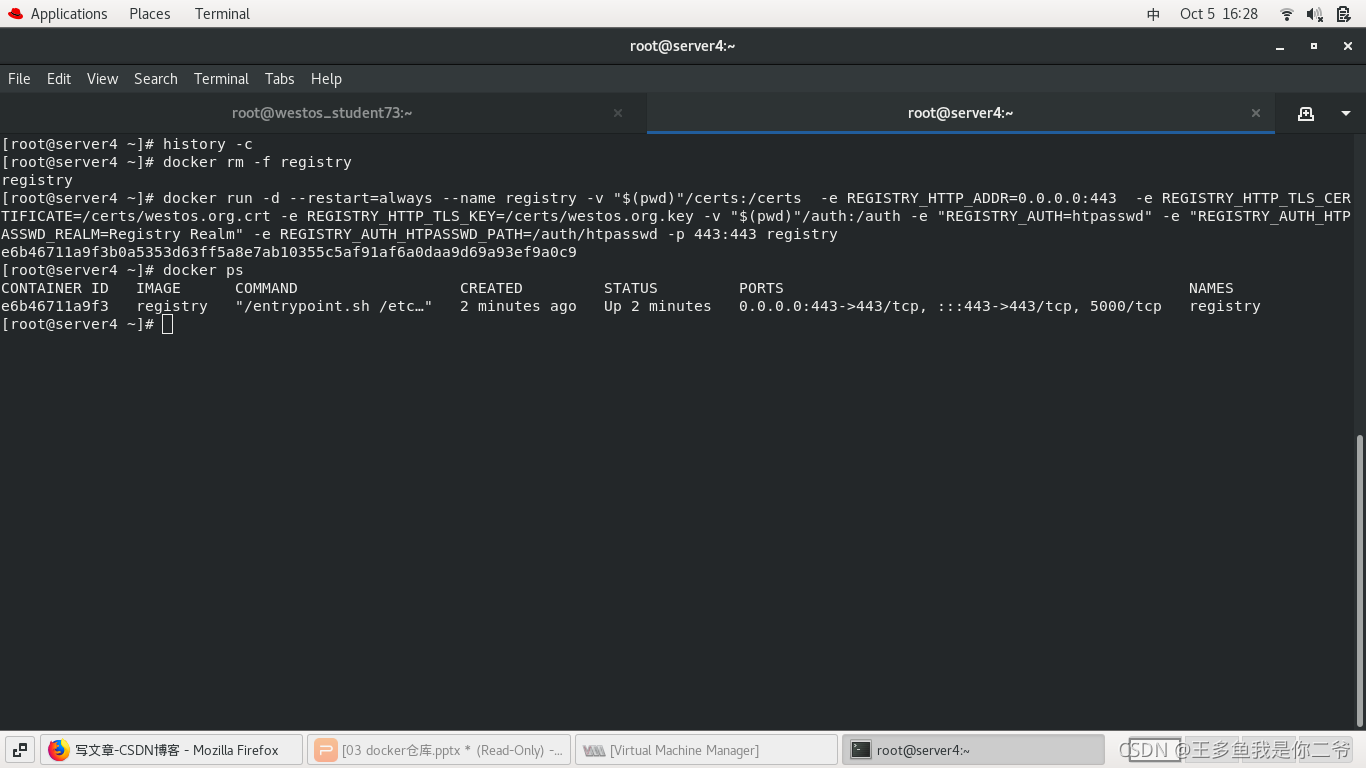Click the input method indicator 中

point(1153,14)
